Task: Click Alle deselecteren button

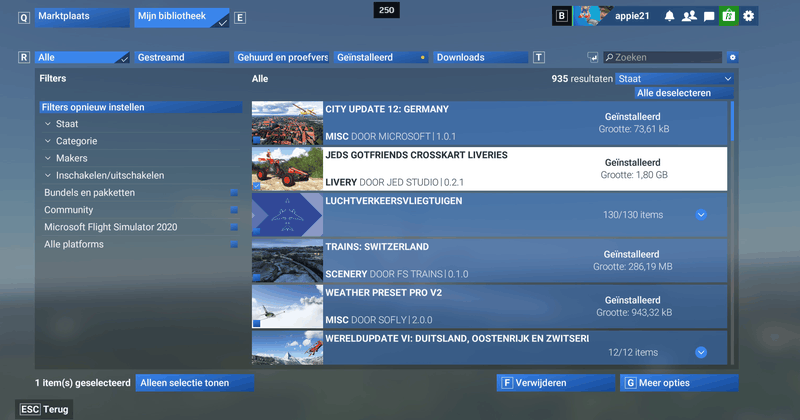Action: [684, 93]
